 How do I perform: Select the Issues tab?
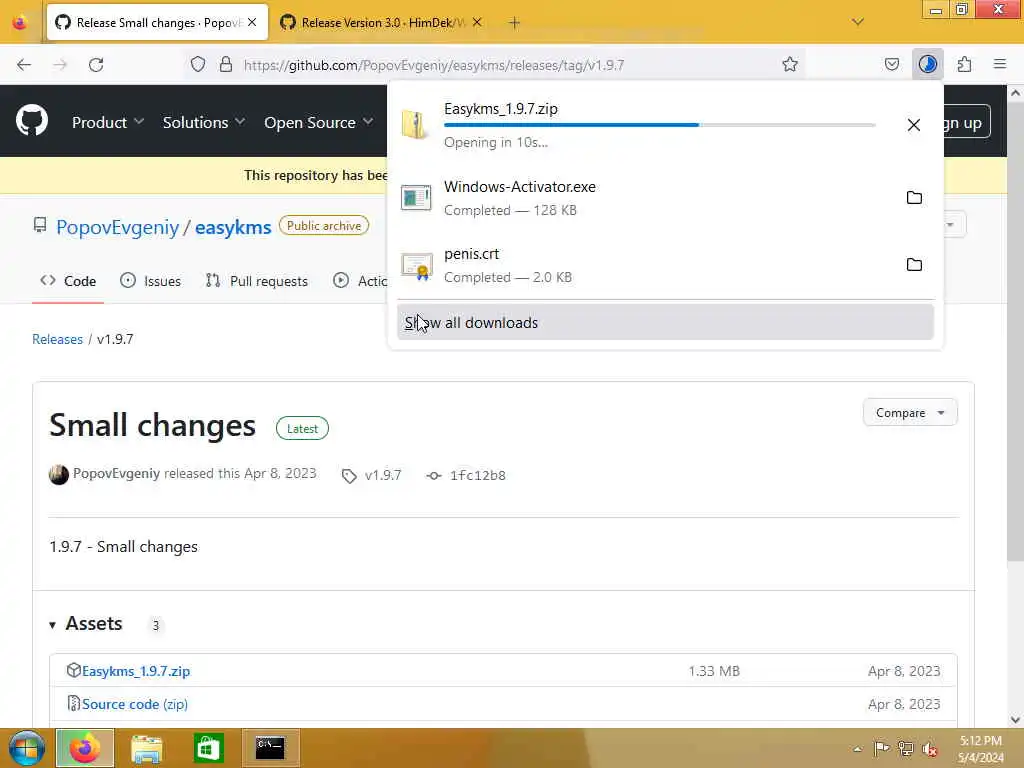click(x=151, y=281)
